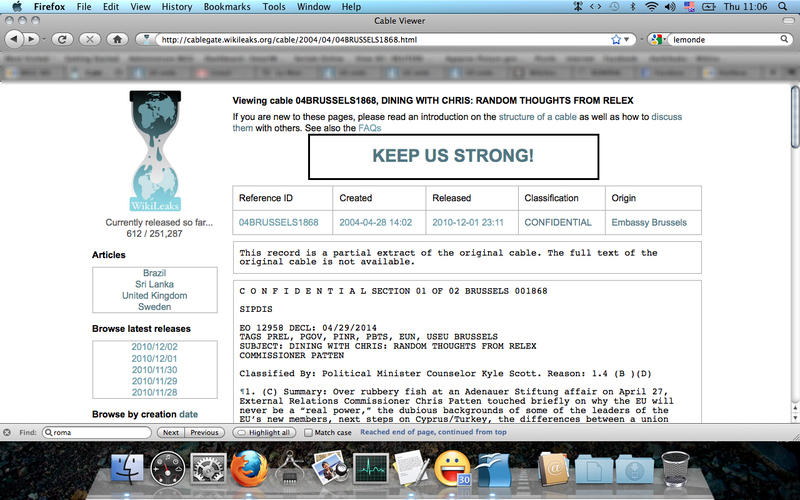Open the Time Machine menu bar icon
Image resolution: width=800 pixels, height=500 pixels.
coord(615,7)
